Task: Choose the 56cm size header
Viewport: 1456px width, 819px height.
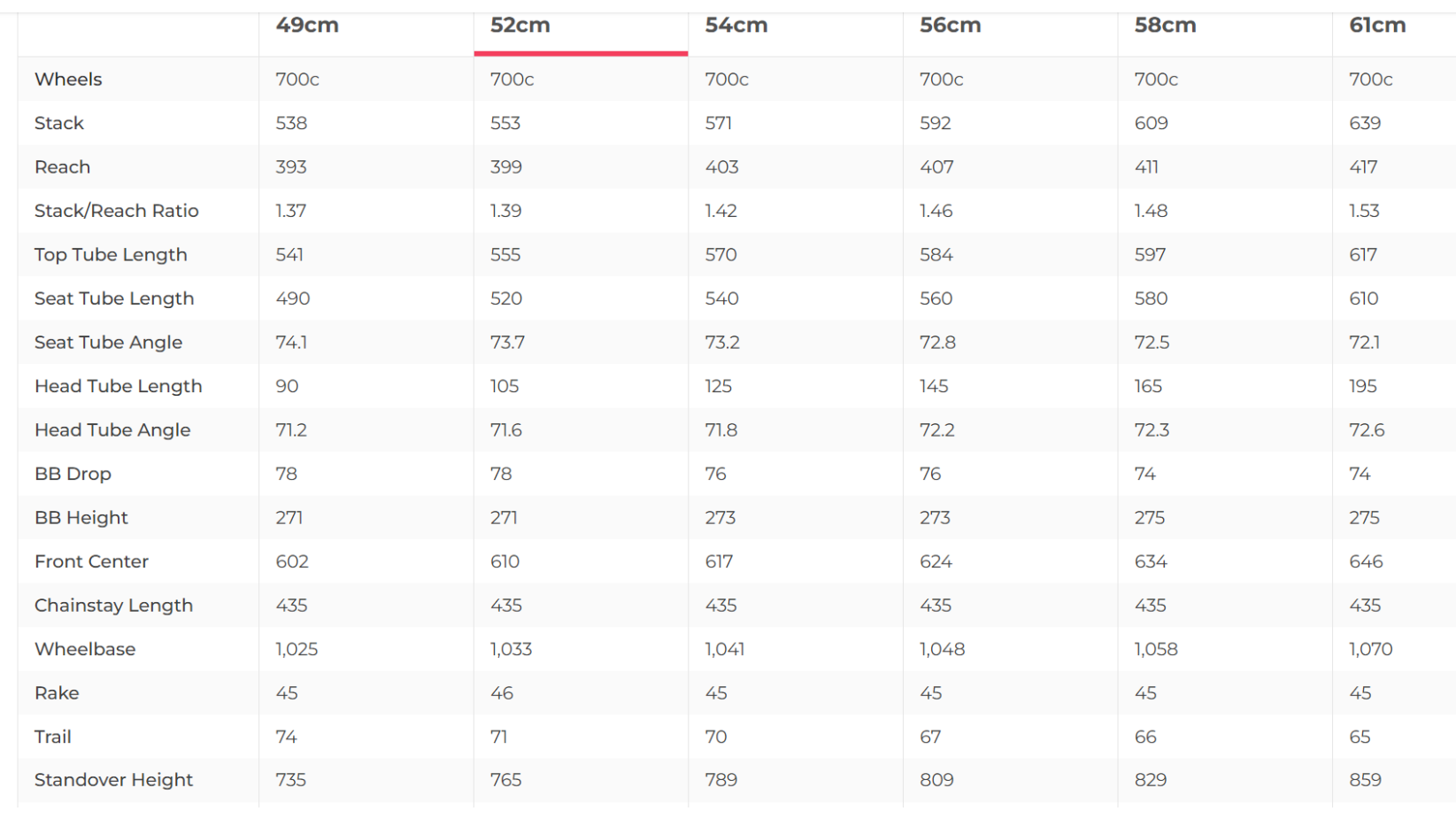Action: tap(951, 25)
